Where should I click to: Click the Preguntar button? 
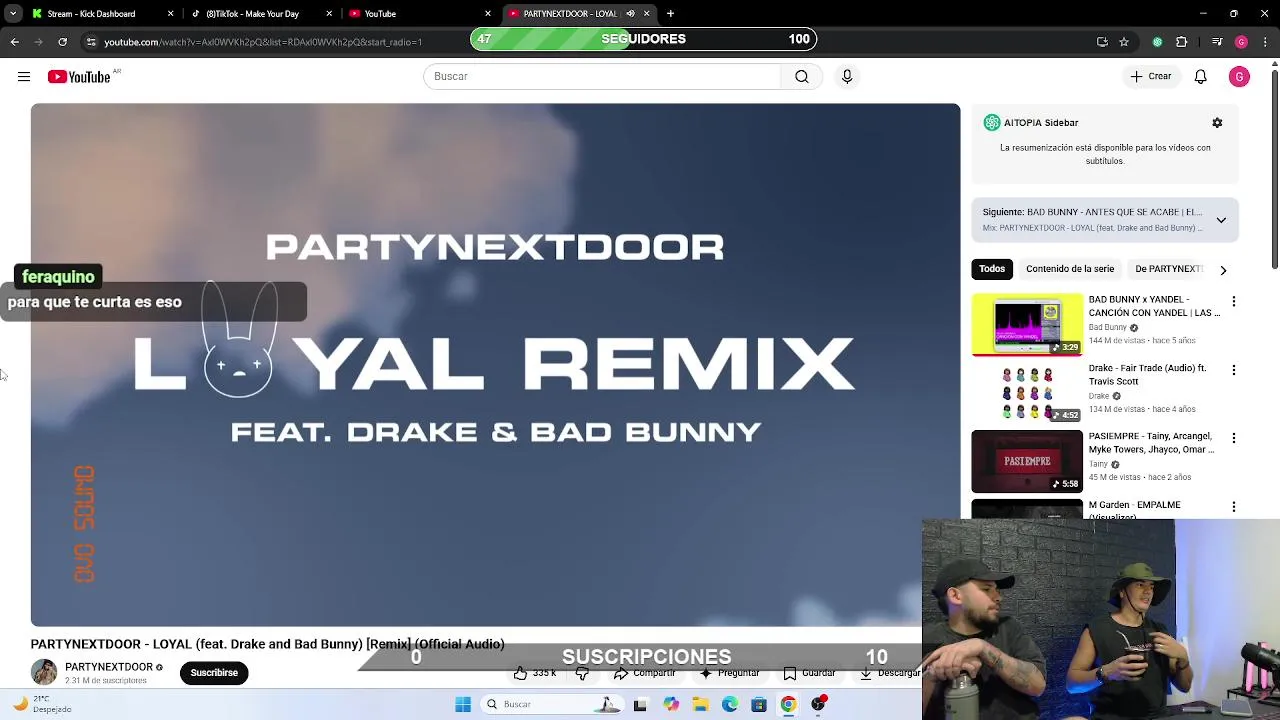(730, 674)
